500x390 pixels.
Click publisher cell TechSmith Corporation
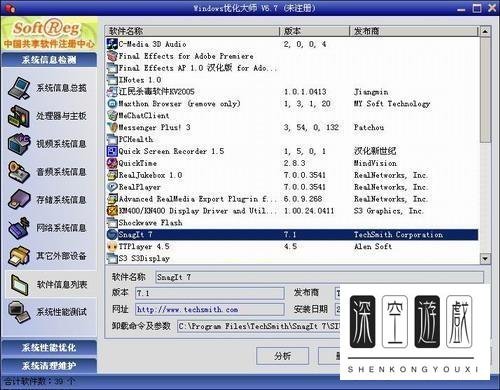tap(398, 235)
